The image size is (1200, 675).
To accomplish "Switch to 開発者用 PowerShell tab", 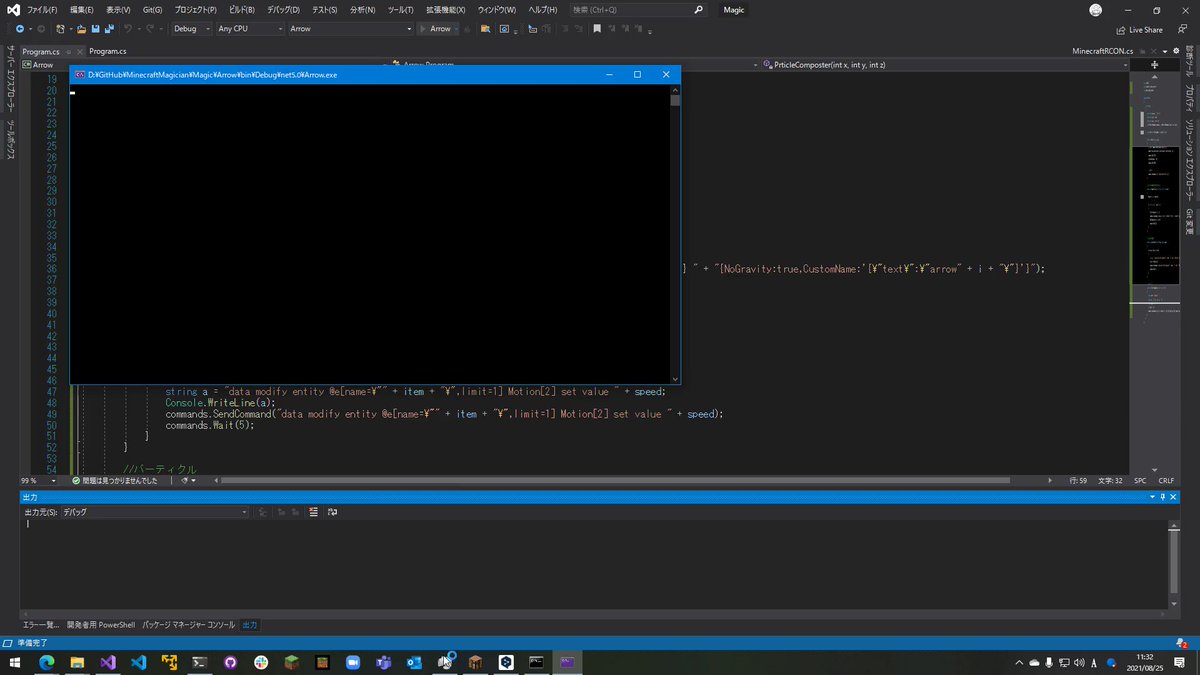I will click(x=101, y=625).
